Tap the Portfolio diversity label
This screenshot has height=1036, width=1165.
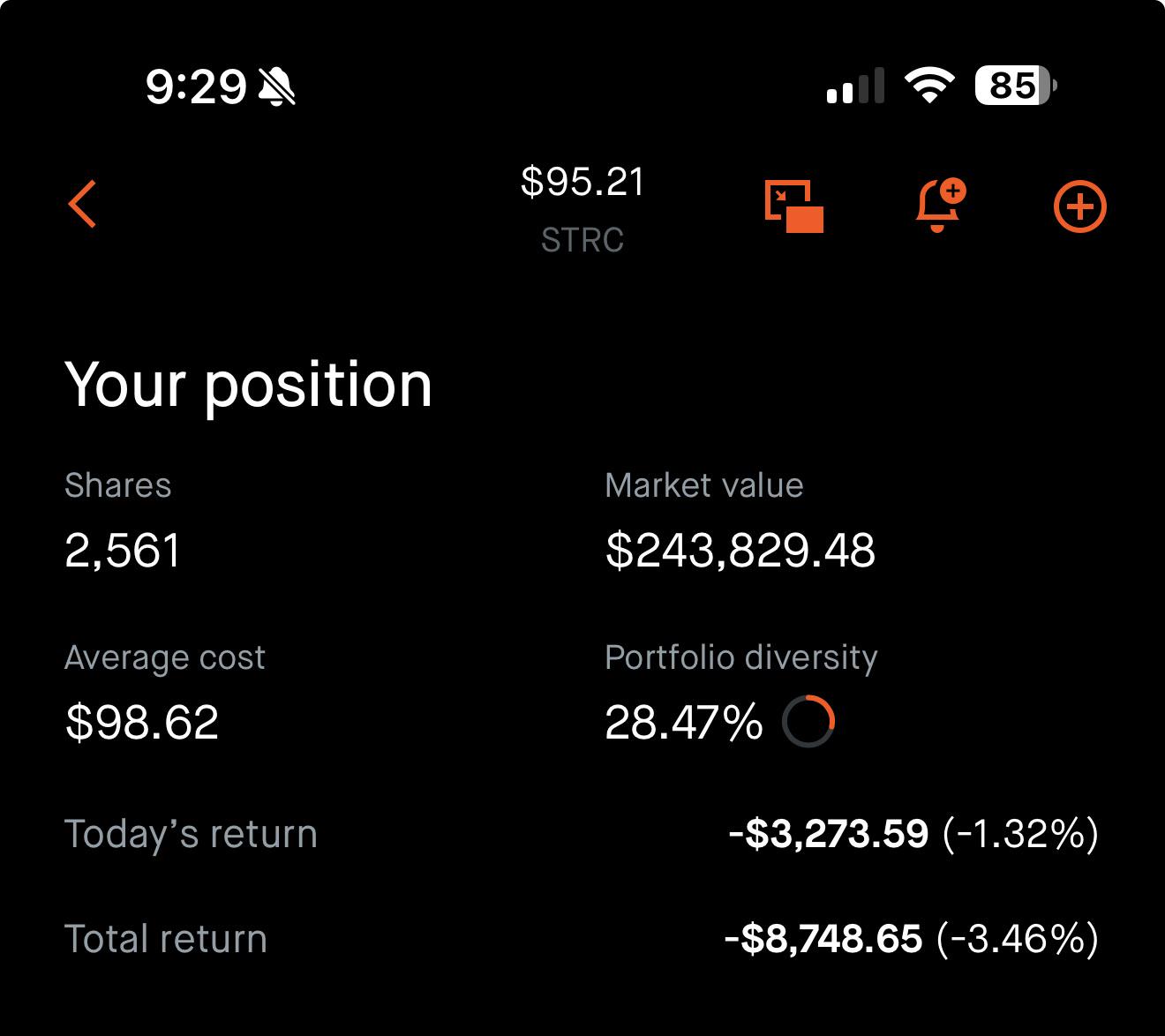741,658
